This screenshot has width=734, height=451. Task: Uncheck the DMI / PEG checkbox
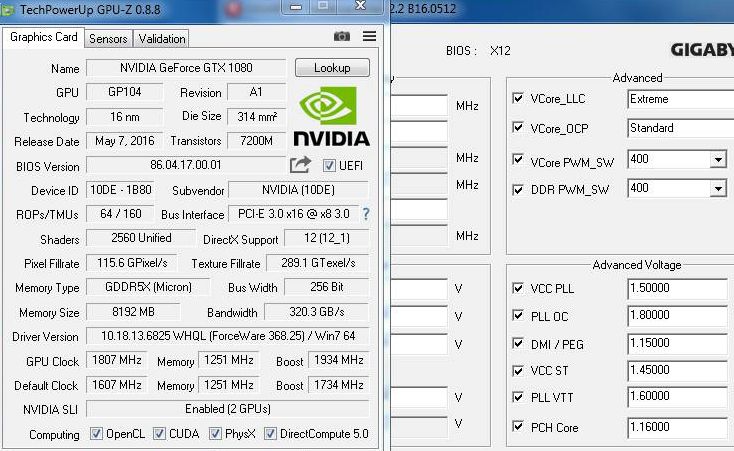[x=518, y=344]
